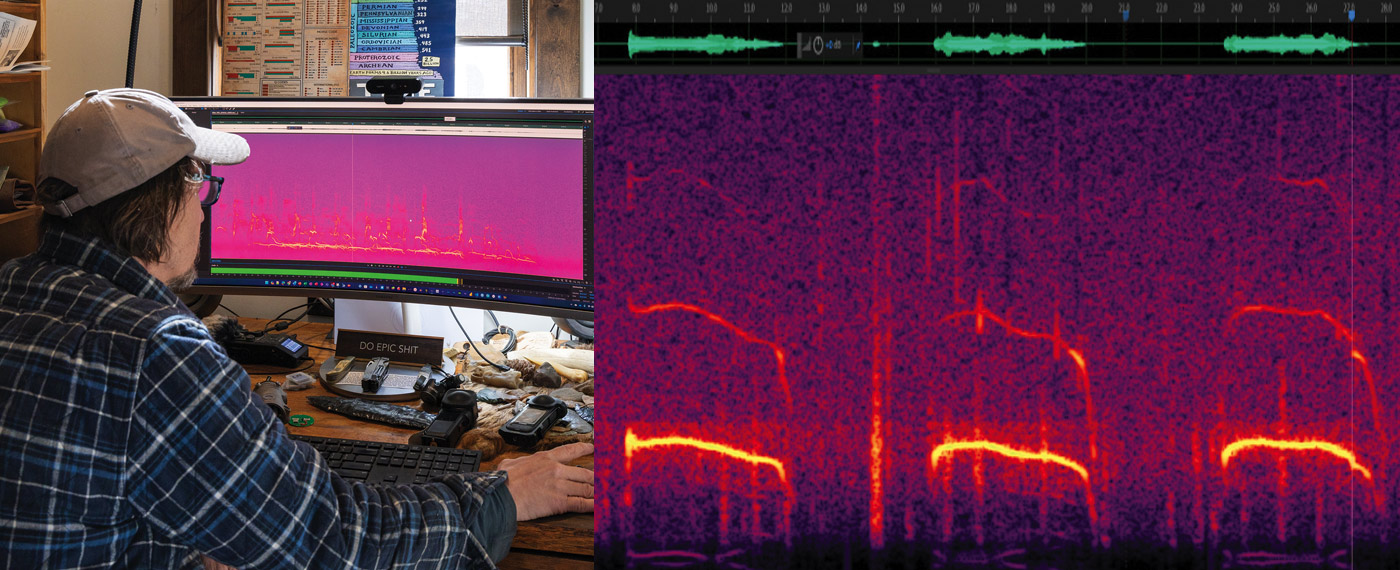Select the blue marker near 21.0 on ruler
The image size is (1400, 570).
[x=1124, y=14]
